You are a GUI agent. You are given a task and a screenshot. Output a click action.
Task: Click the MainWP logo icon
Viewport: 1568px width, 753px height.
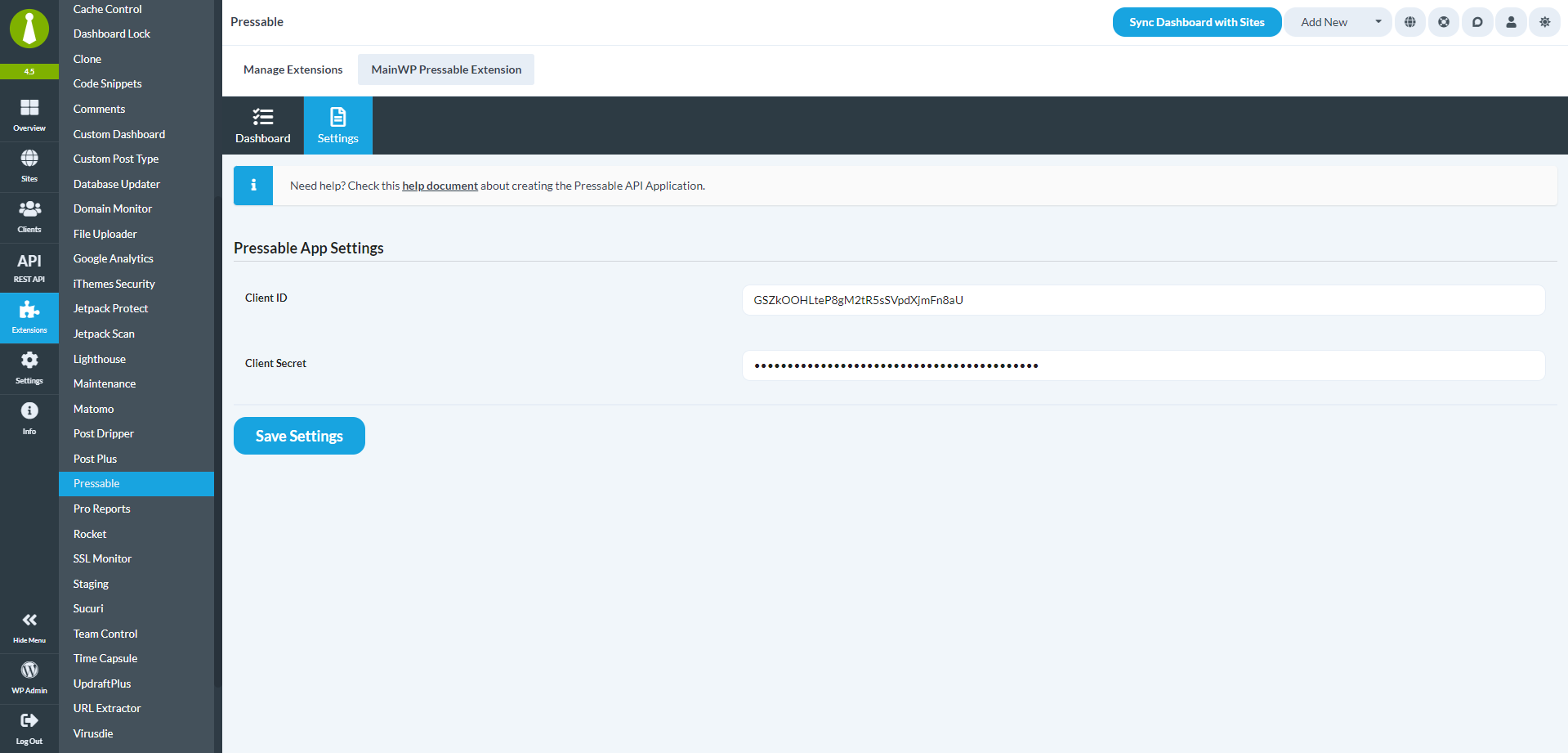point(29,29)
